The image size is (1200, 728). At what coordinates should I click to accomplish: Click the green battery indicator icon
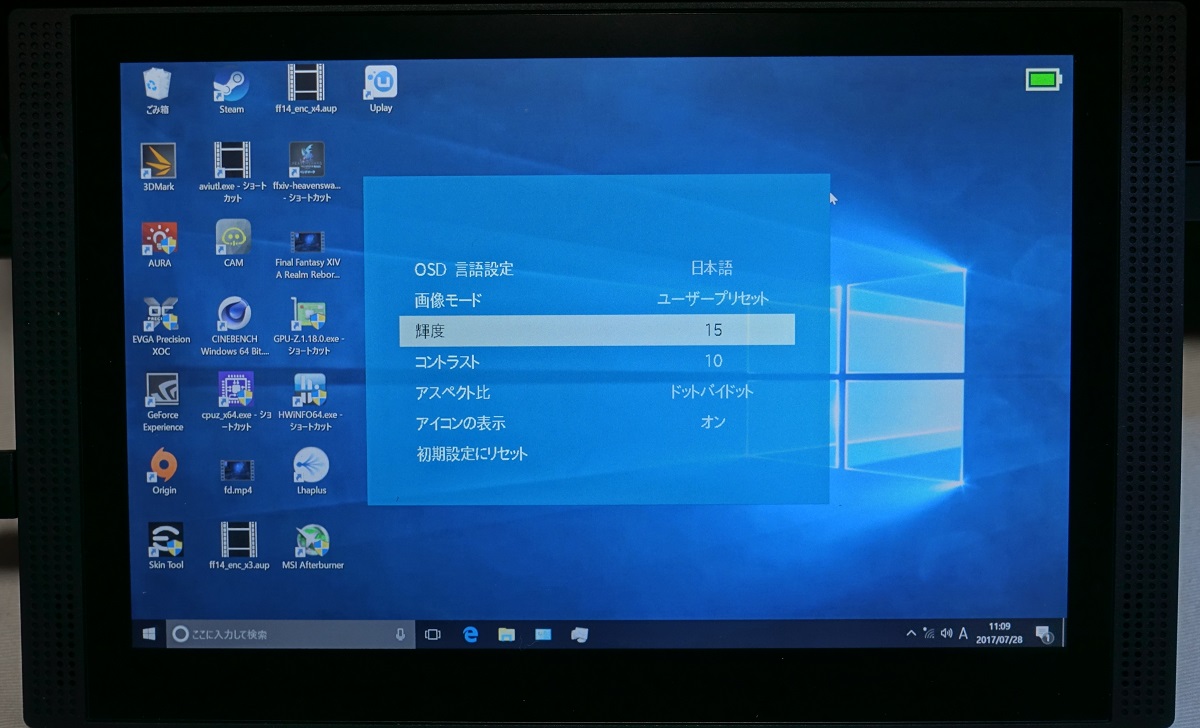(x=1043, y=78)
